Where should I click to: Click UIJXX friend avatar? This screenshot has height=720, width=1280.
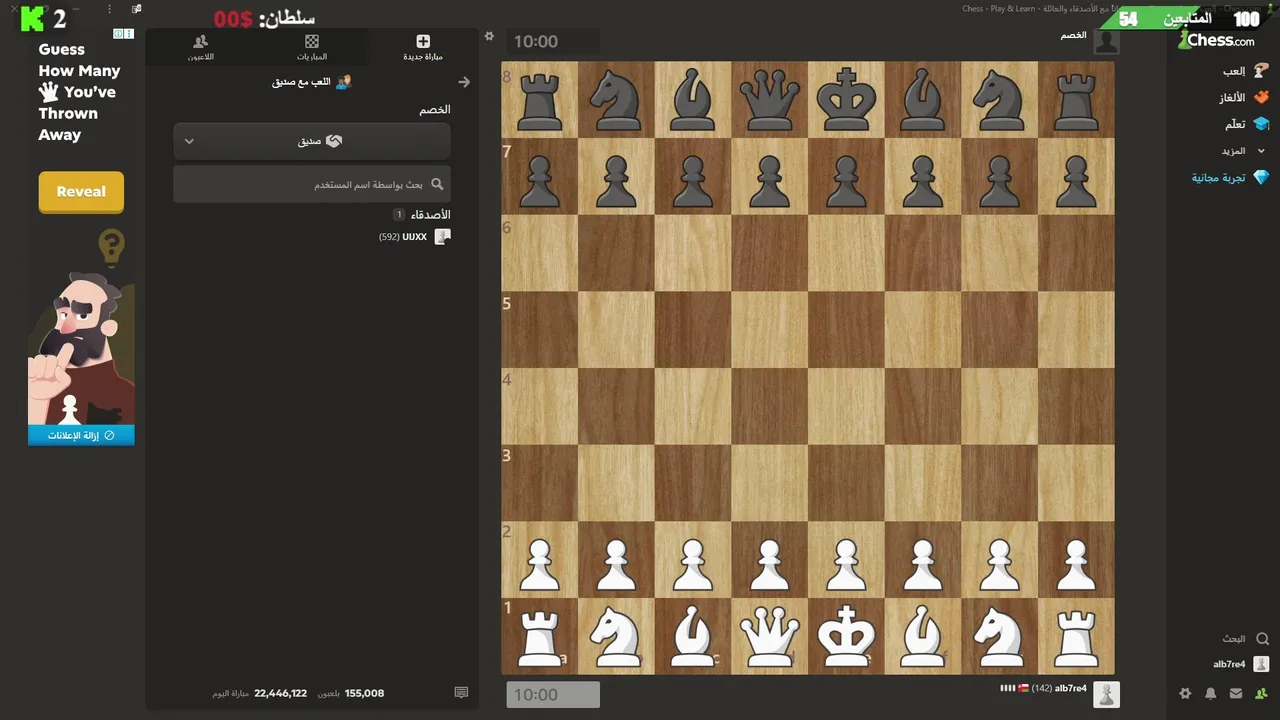(x=443, y=237)
